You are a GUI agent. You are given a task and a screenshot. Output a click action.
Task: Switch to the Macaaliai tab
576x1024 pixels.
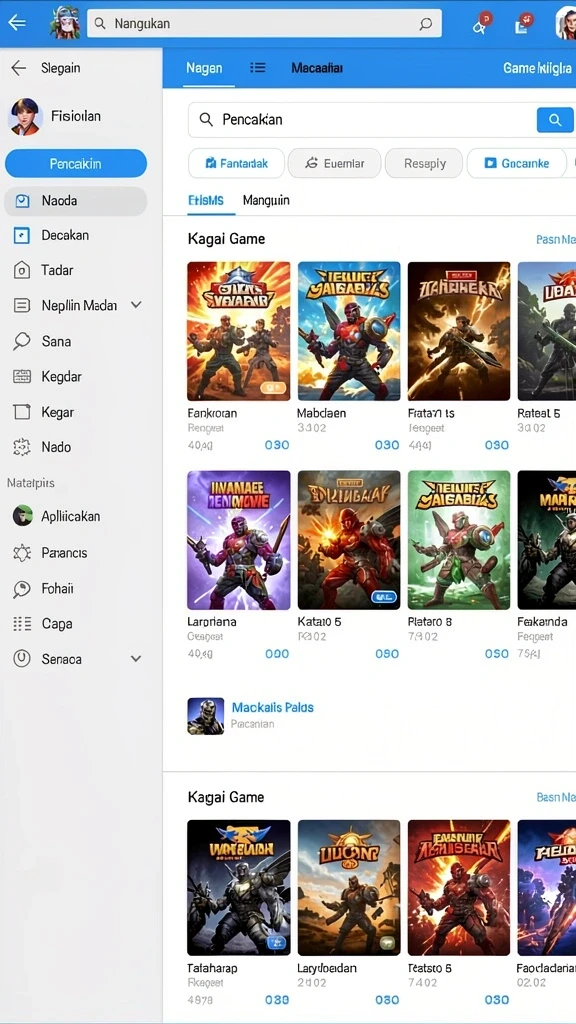(x=317, y=68)
